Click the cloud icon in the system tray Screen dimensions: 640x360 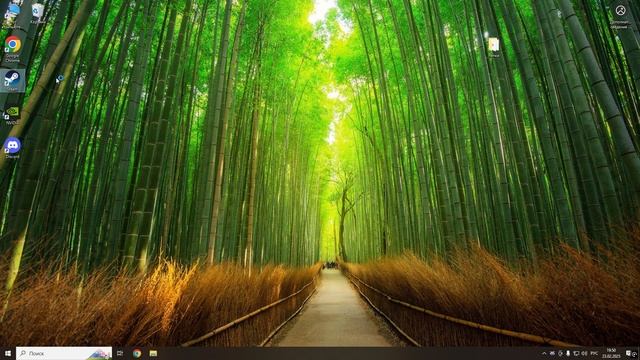(552, 353)
